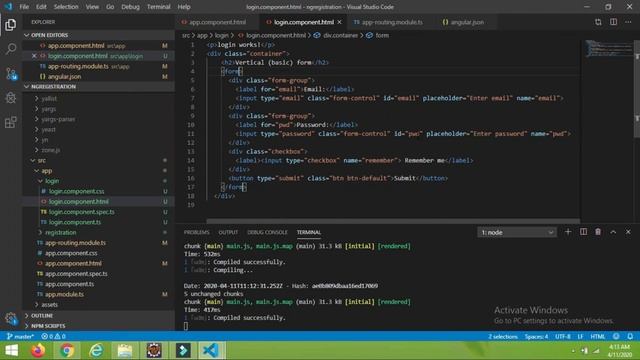This screenshot has width=640, height=360.
Task: Open login.component.spec.ts in file tree
Action: (81, 212)
